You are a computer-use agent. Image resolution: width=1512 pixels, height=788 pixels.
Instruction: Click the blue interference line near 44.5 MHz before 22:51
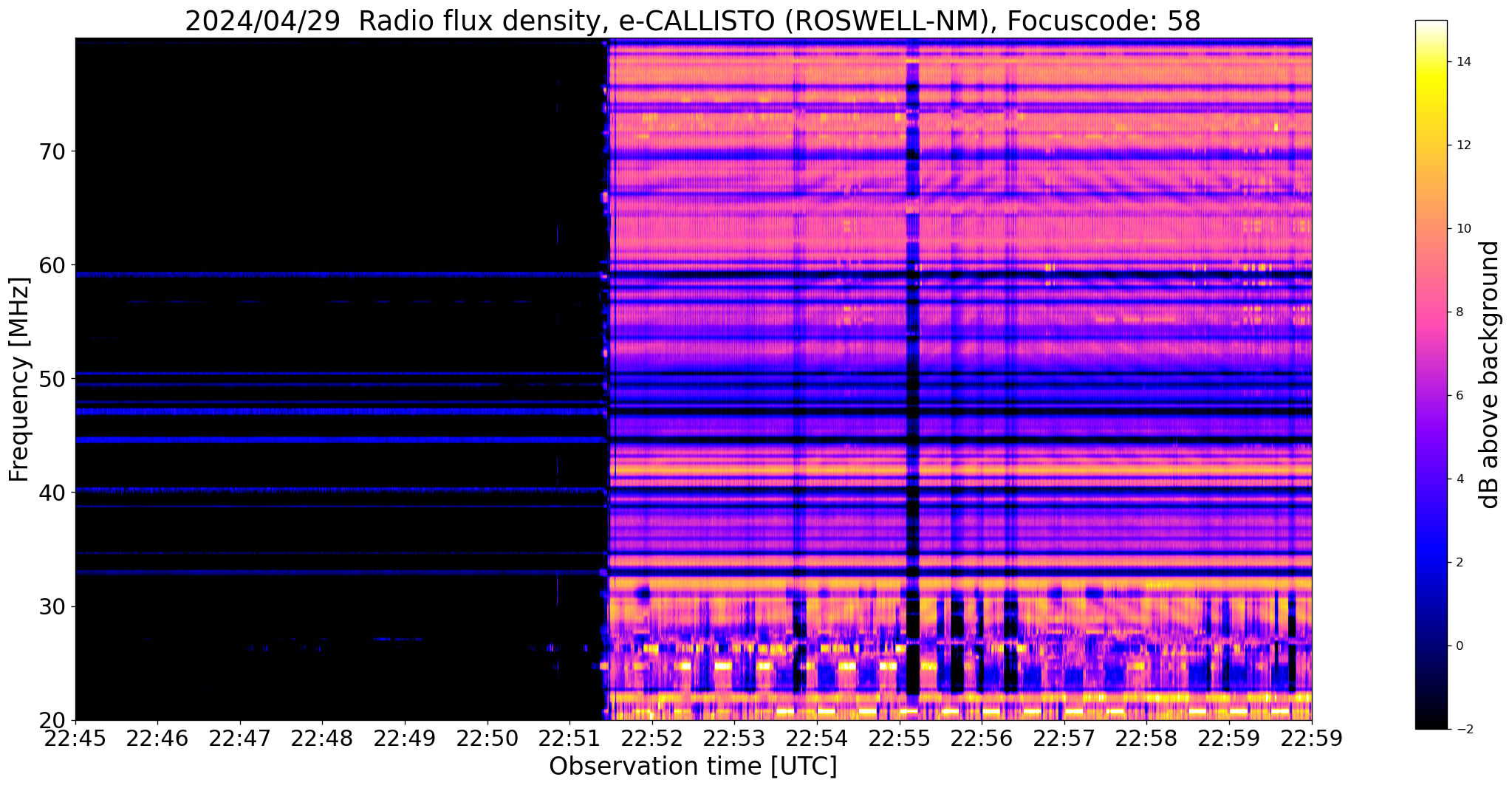pos(340,439)
